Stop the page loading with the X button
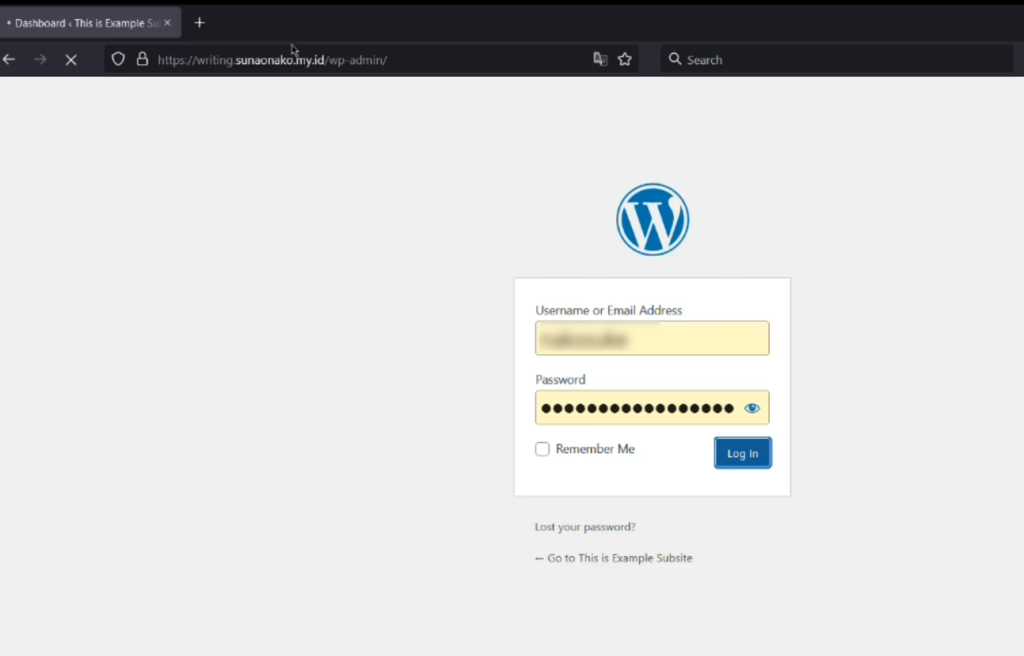The image size is (1024, 656). (x=71, y=60)
